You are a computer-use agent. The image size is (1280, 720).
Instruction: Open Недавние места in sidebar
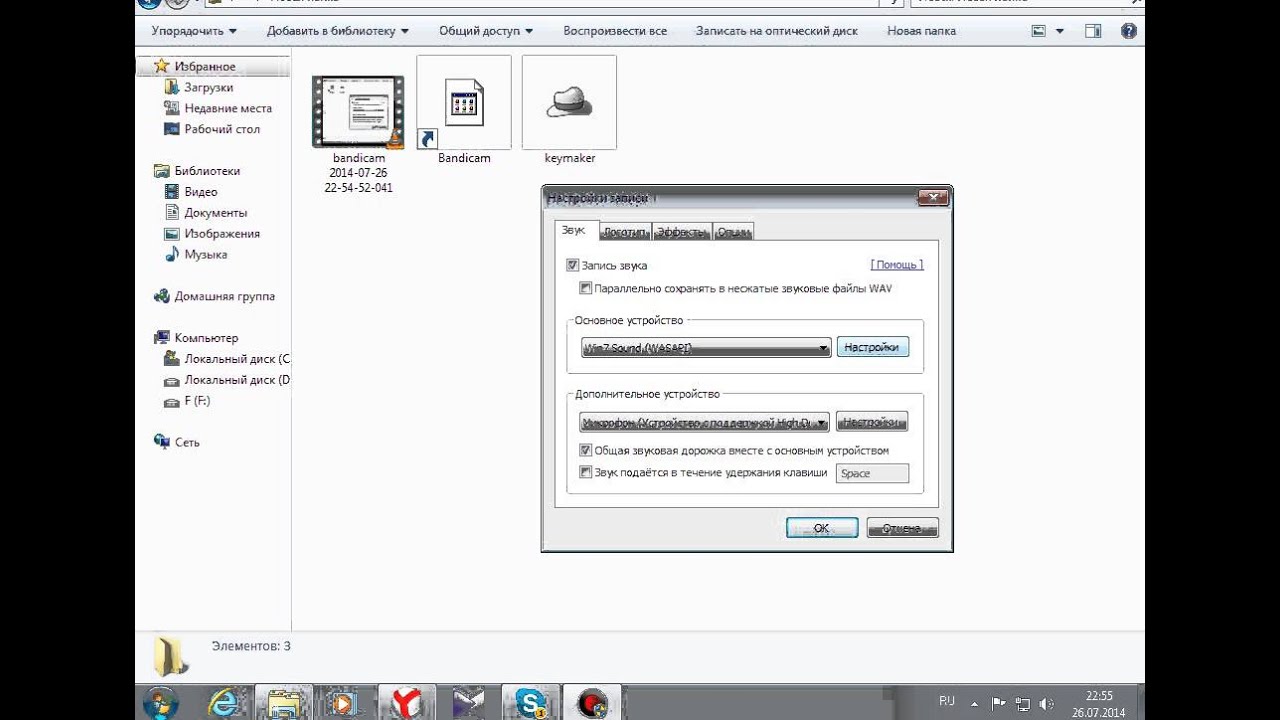[x=227, y=108]
